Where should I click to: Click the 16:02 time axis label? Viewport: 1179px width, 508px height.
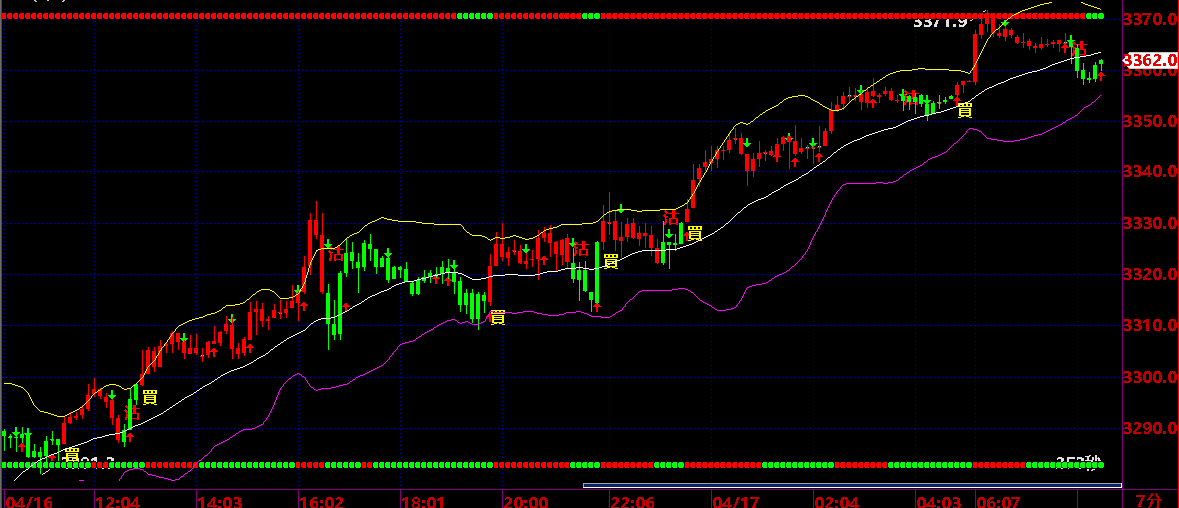tap(320, 501)
